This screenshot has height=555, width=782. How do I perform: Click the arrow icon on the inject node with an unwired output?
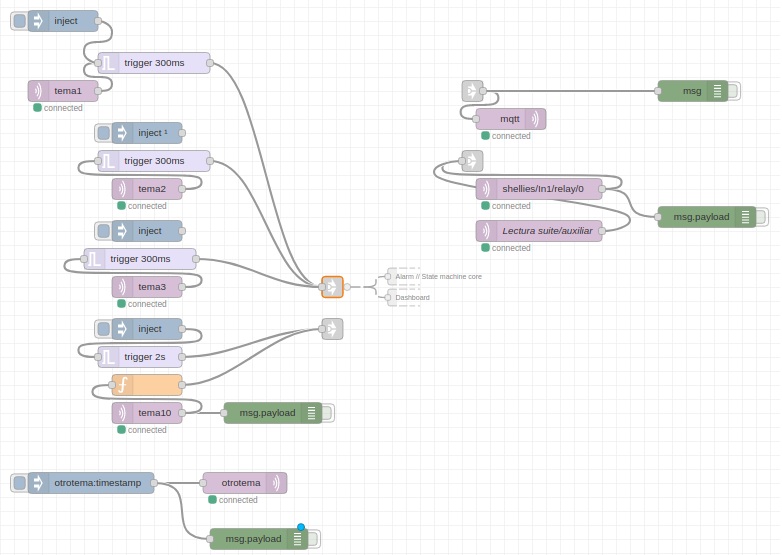click(122, 231)
